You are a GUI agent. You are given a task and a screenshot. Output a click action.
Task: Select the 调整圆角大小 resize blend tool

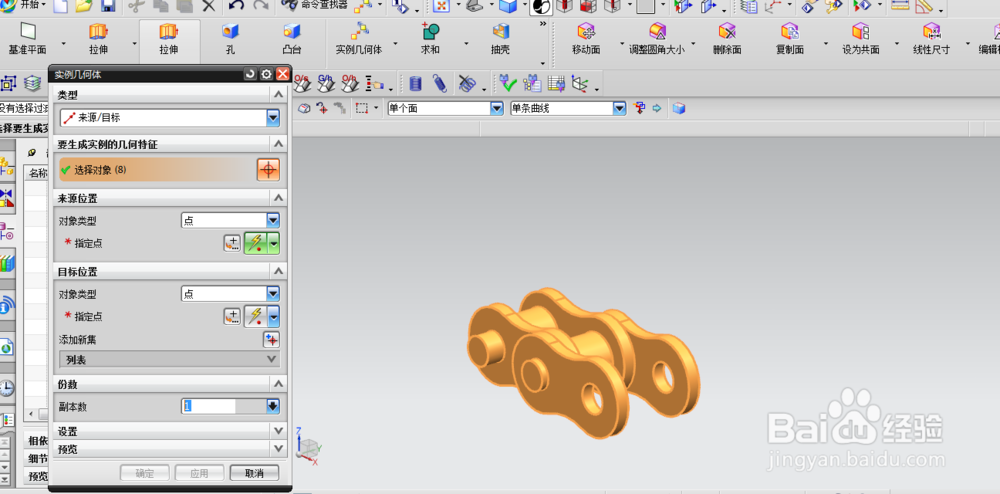tap(657, 39)
